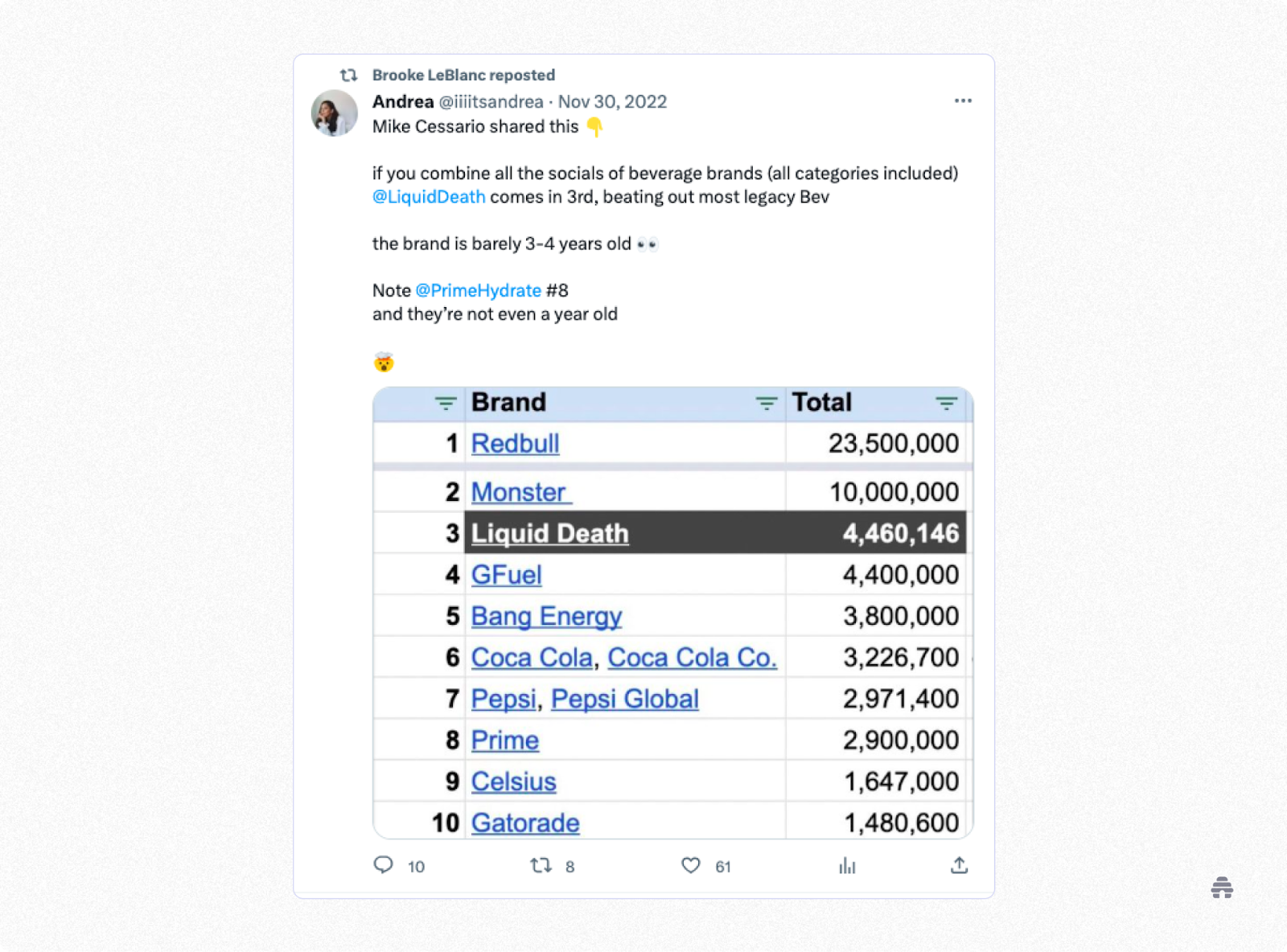This screenshot has width=1287, height=952.
Task: Open the @PrimeHydrate mention link
Action: pyautogui.click(x=478, y=290)
